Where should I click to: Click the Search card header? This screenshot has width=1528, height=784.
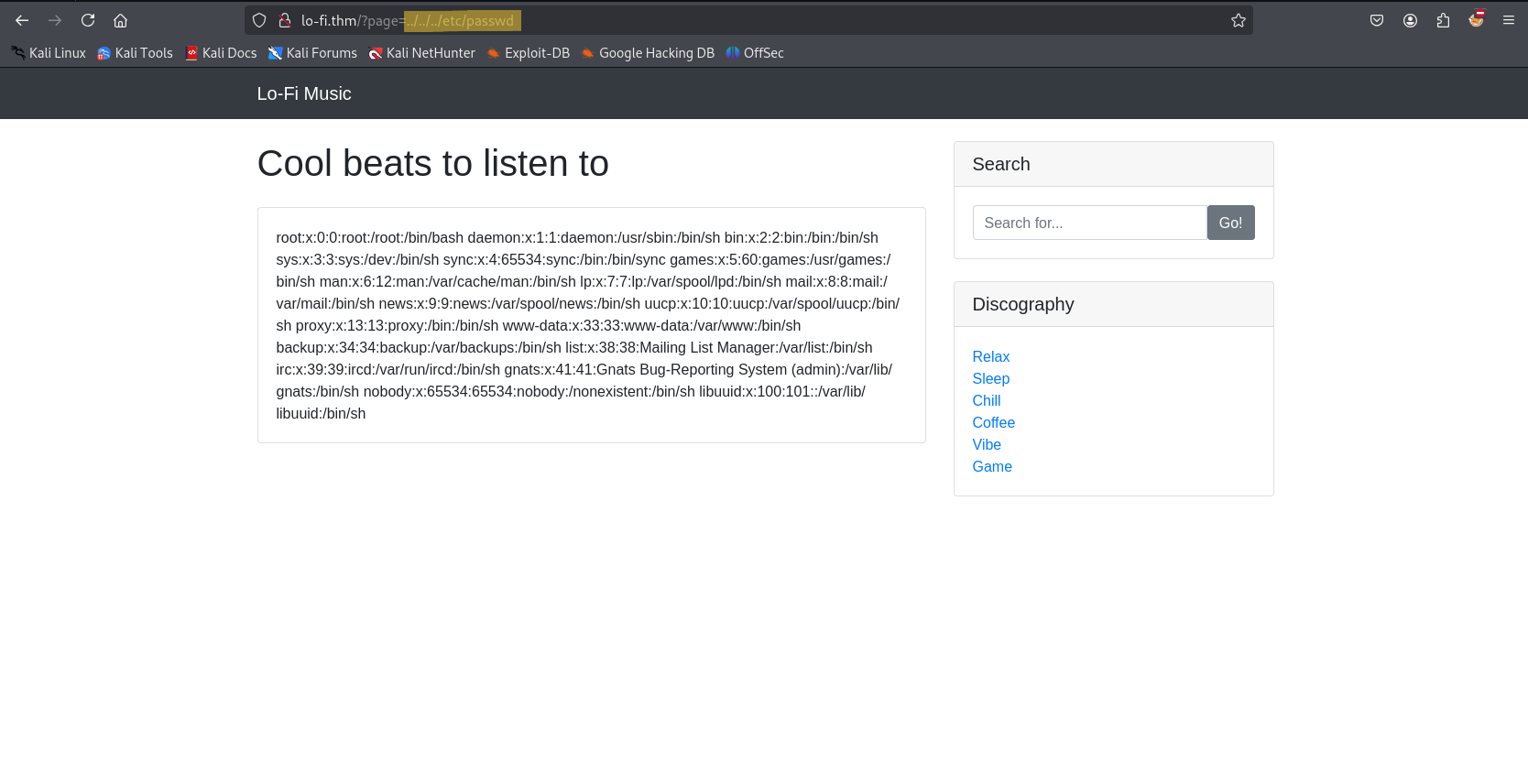1113,164
